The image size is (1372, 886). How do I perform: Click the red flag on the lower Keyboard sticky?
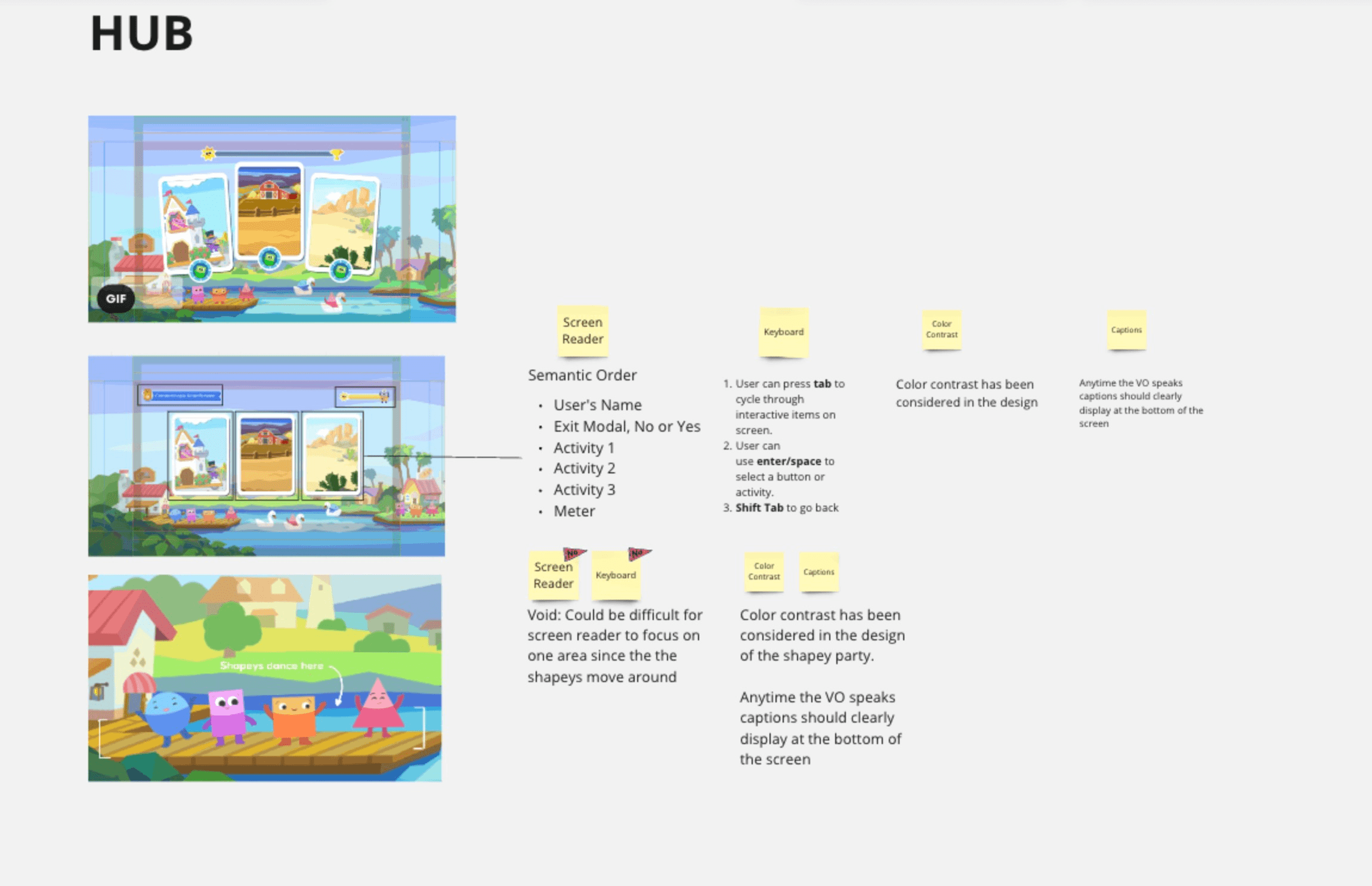pyautogui.click(x=638, y=553)
